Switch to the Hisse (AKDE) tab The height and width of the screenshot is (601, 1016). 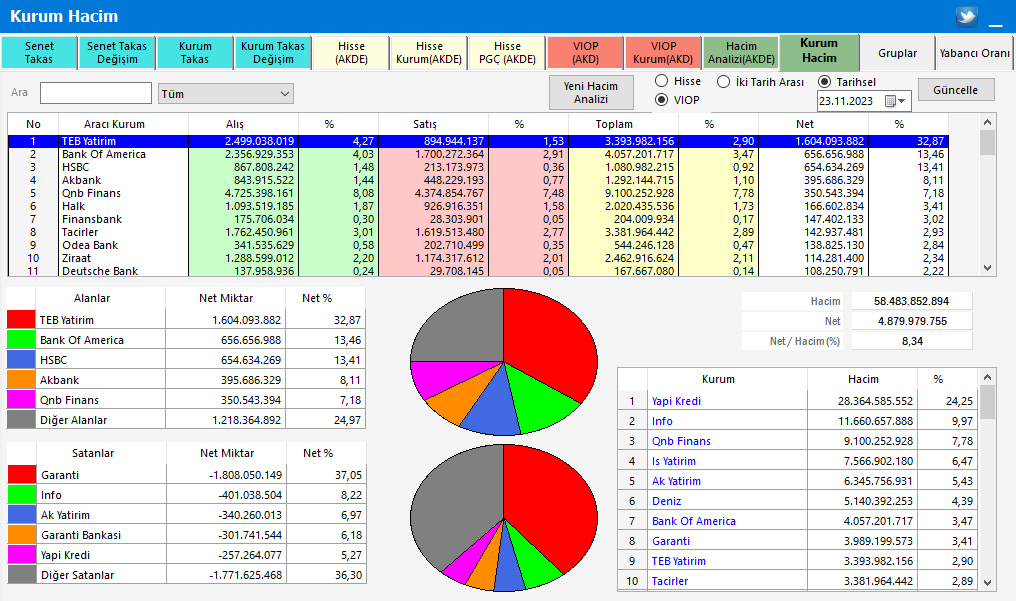[x=351, y=52]
